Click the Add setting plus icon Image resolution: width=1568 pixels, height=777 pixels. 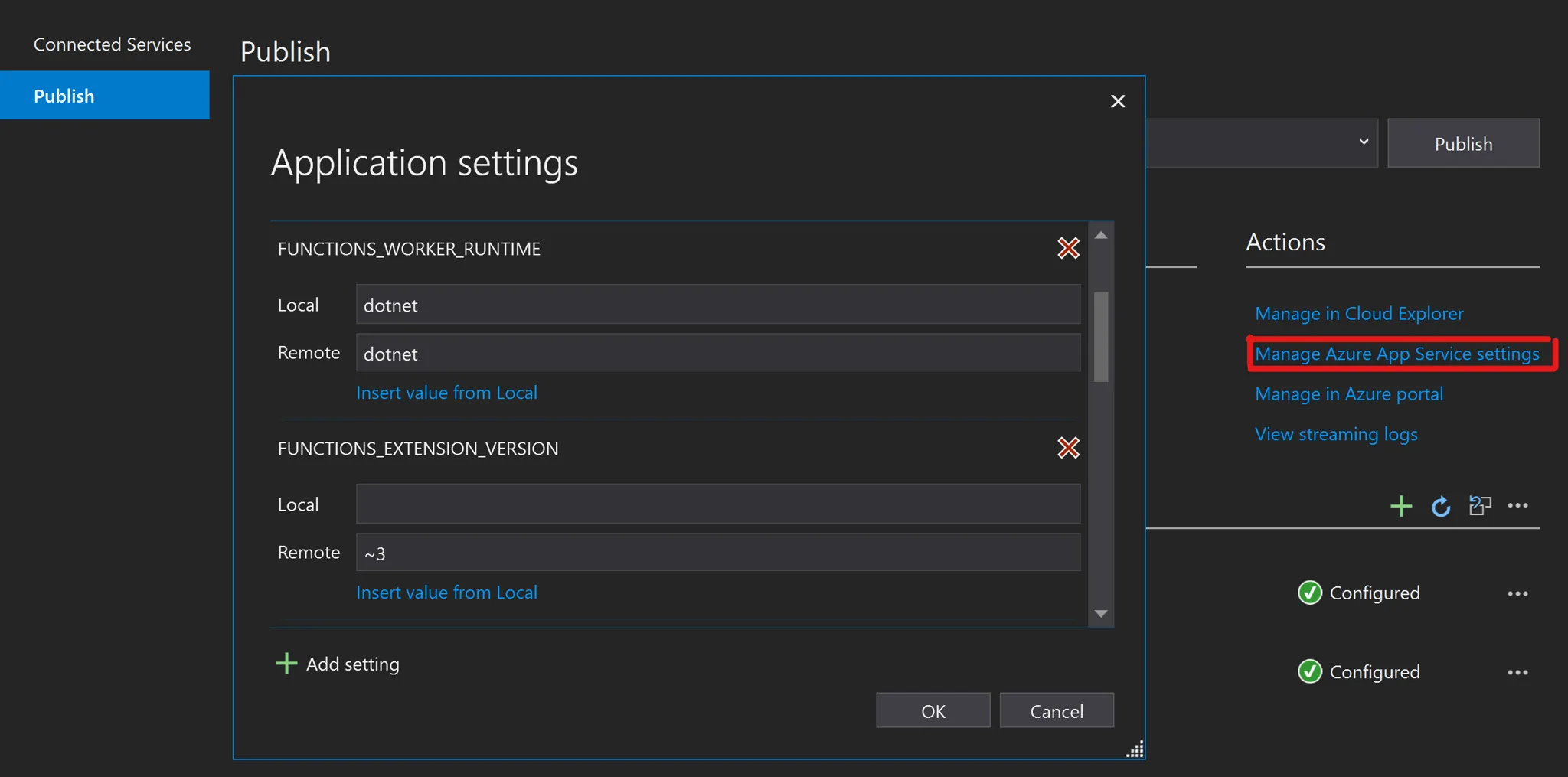[x=285, y=663]
